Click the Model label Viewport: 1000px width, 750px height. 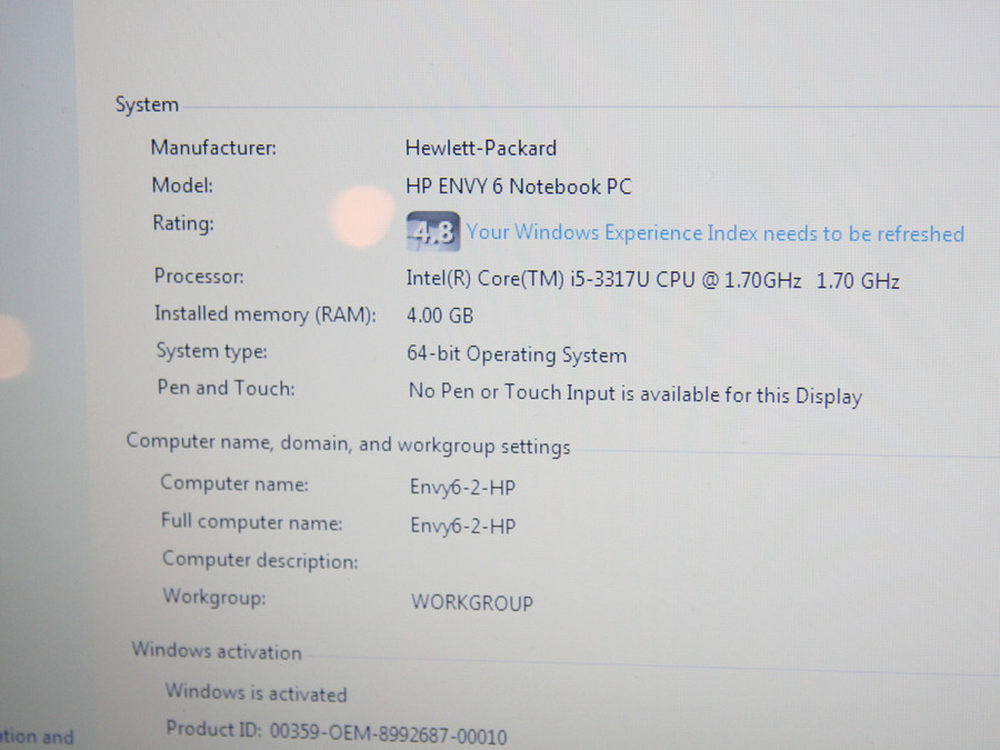(182, 186)
